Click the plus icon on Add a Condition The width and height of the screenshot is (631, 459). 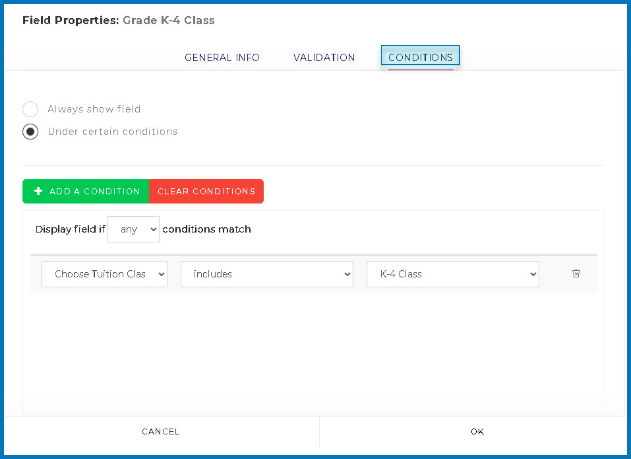click(38, 191)
